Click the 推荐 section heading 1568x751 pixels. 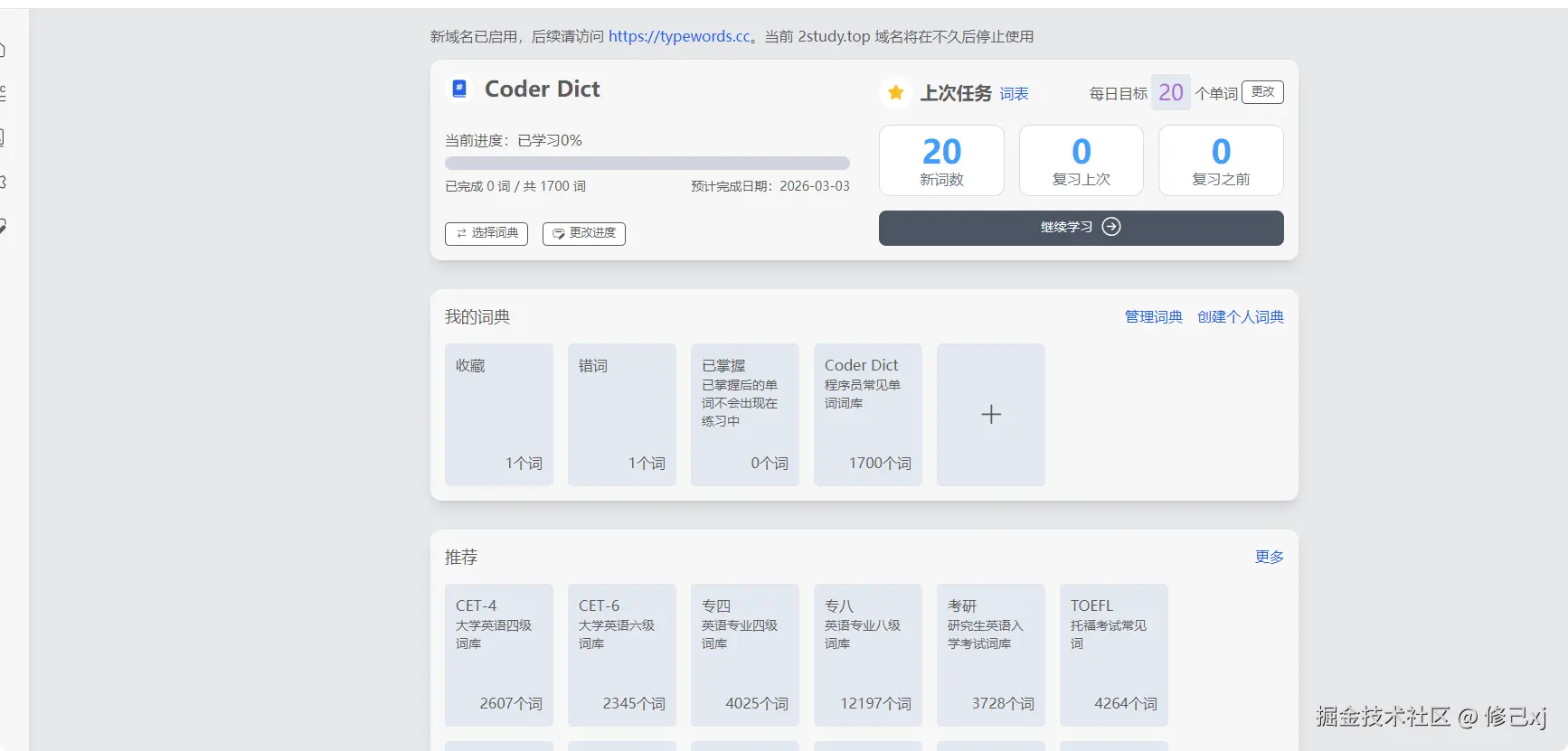pyautogui.click(x=461, y=558)
